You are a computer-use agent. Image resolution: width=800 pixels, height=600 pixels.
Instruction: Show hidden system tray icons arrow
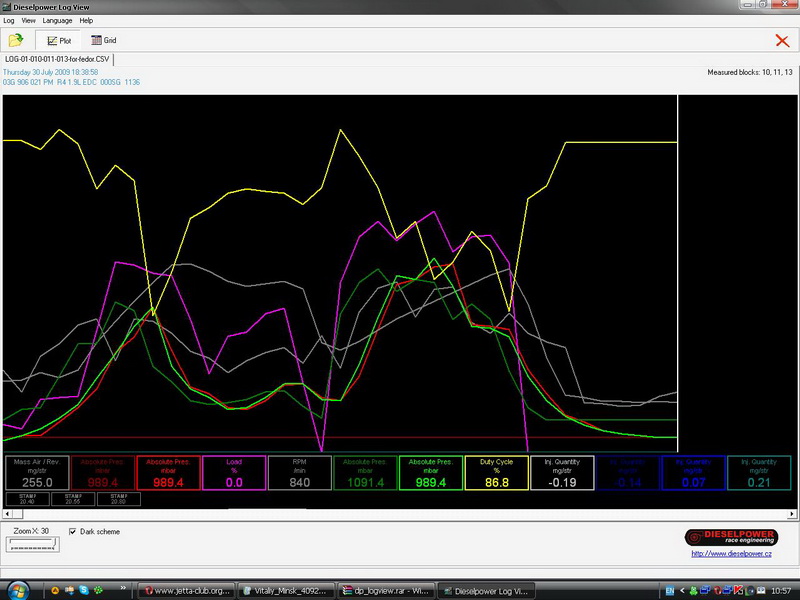coord(682,591)
